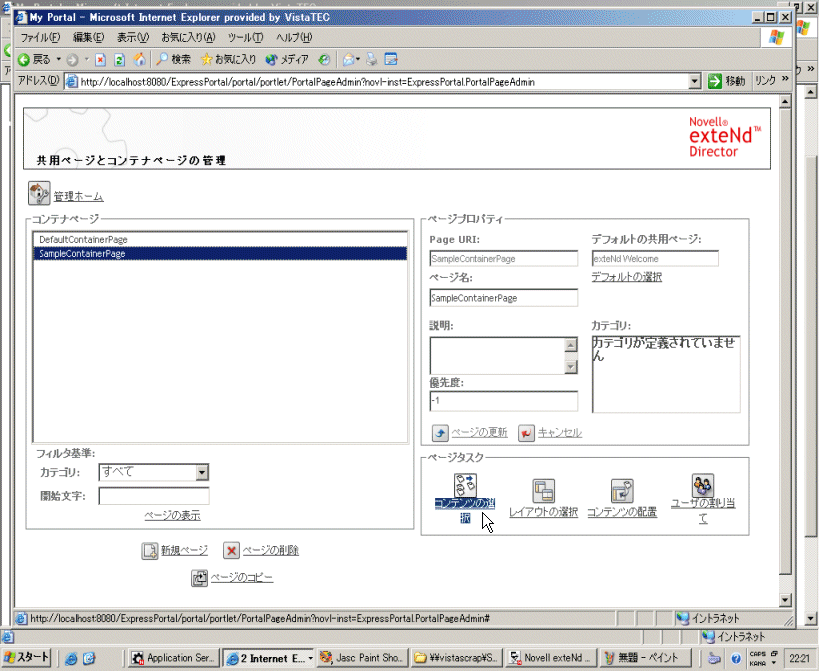The height and width of the screenshot is (671, 819).
Task: Click the 説明 description text area
Action: tap(497, 356)
